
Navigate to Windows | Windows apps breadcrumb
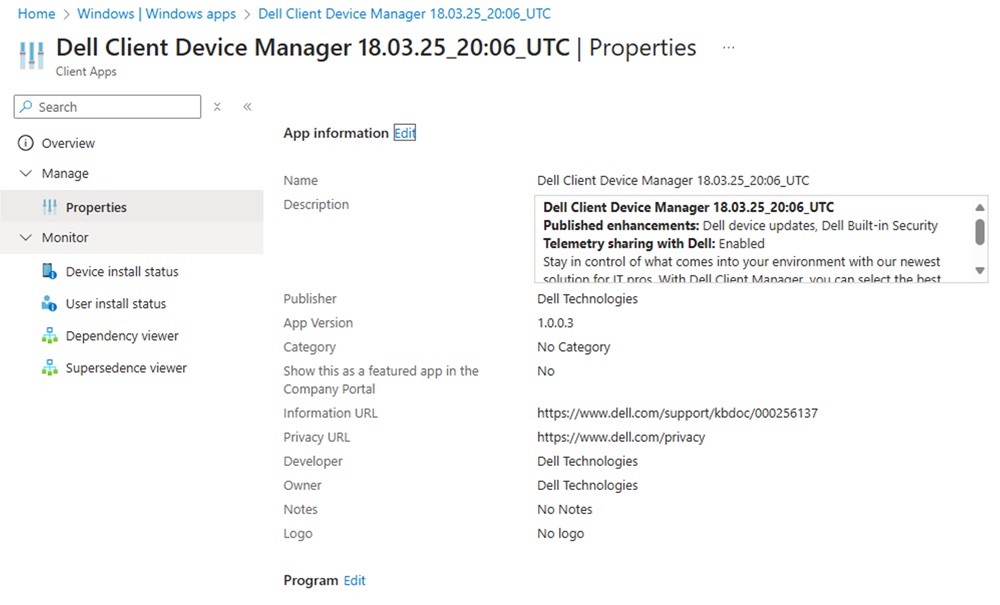point(156,13)
